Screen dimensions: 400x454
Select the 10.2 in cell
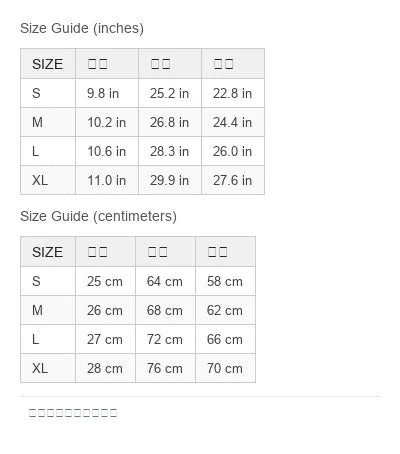pos(107,122)
